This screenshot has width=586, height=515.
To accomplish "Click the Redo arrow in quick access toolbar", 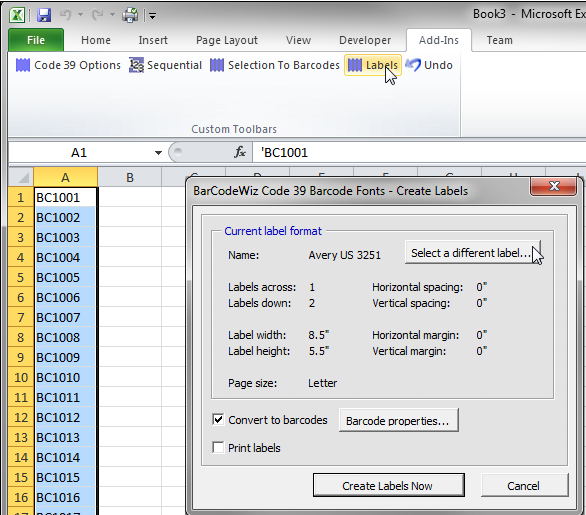I will [98, 15].
